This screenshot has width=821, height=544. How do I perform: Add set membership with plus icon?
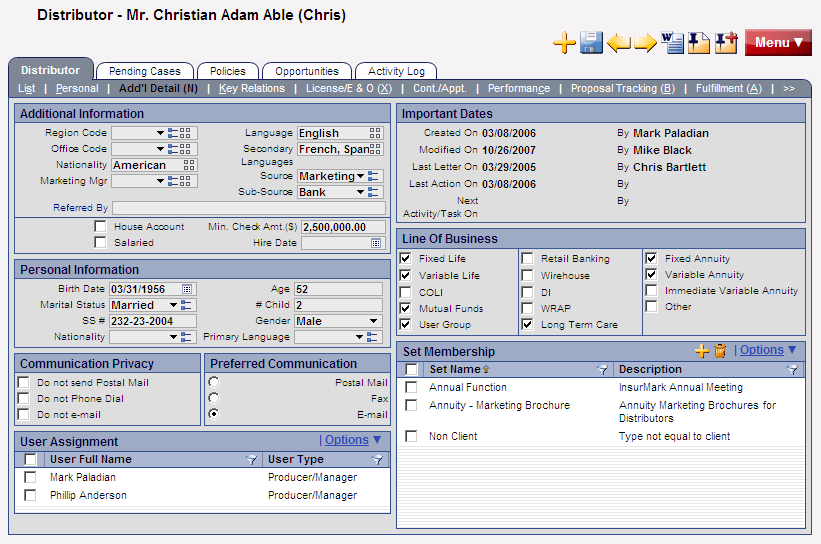702,351
